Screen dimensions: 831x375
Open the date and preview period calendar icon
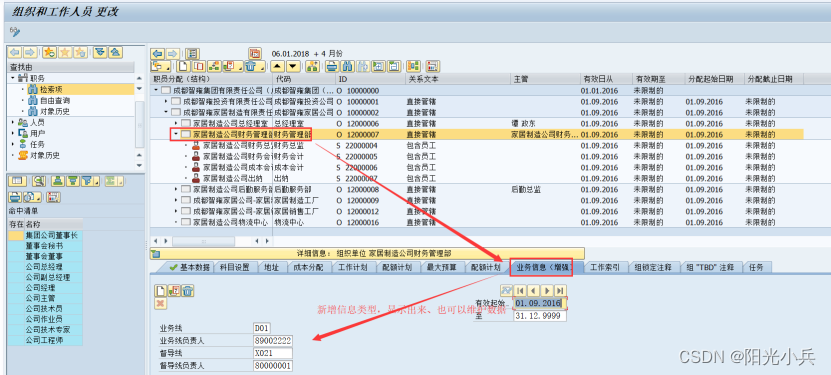tap(255, 53)
